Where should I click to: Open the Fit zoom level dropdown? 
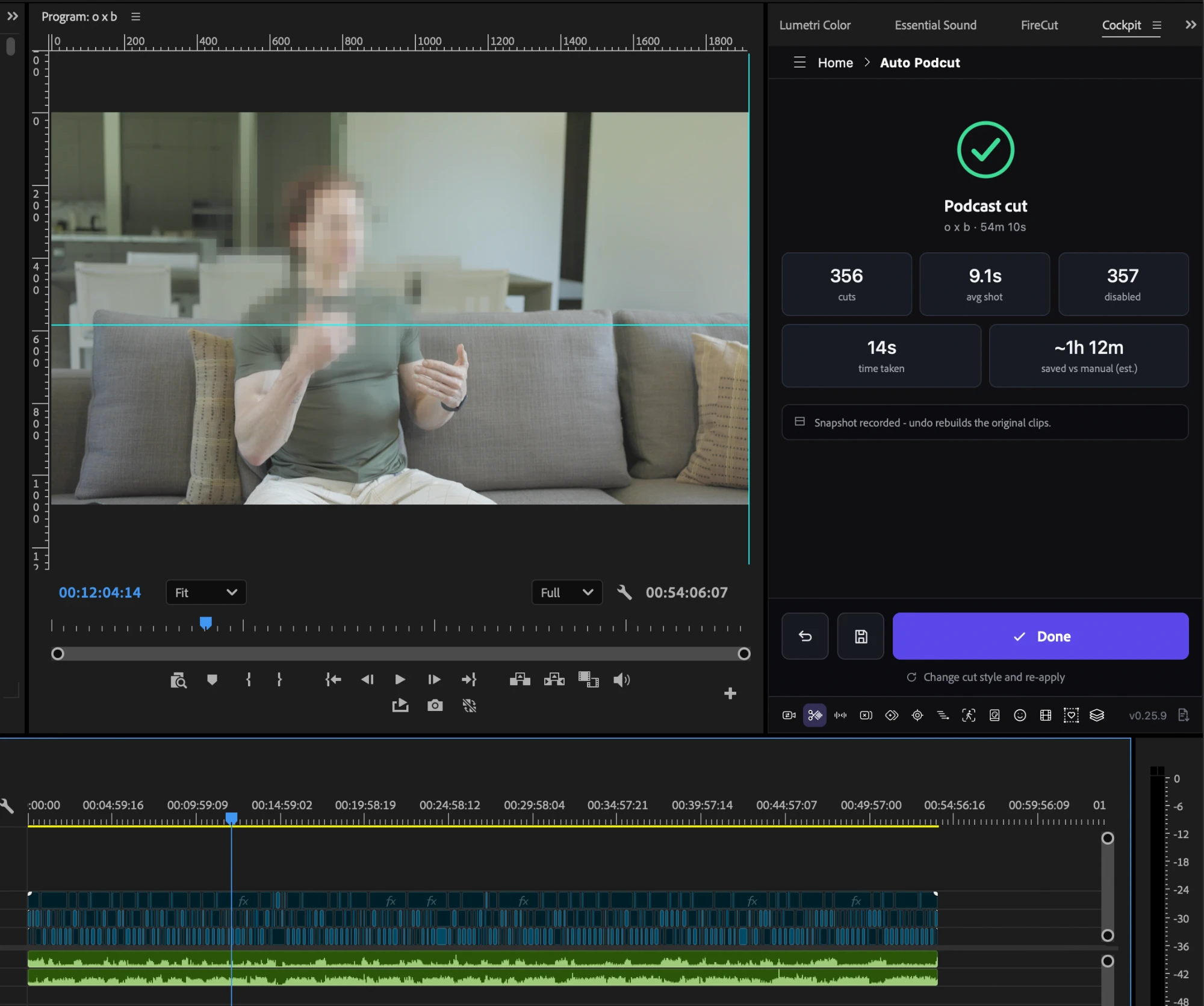click(x=206, y=592)
